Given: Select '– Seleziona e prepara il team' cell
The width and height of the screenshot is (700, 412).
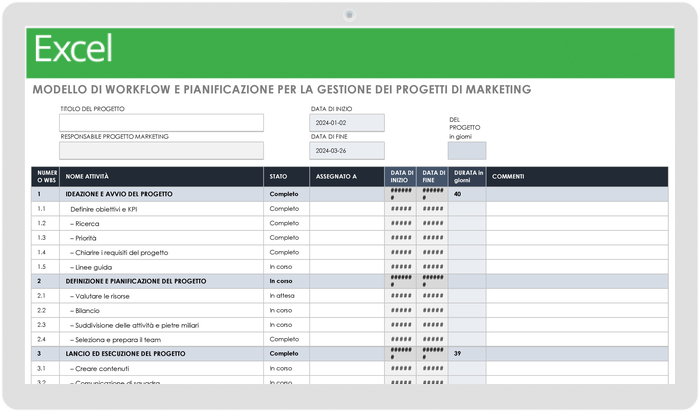Looking at the screenshot, I should coord(161,340).
